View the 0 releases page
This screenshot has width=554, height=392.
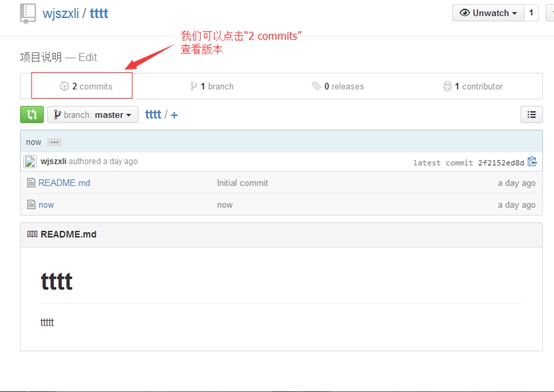click(x=338, y=86)
